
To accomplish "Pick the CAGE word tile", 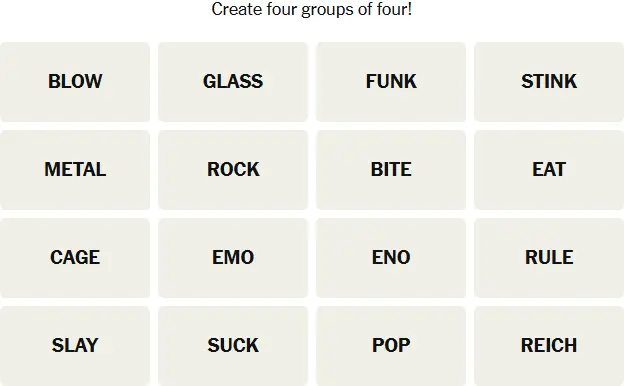I will [75, 258].
